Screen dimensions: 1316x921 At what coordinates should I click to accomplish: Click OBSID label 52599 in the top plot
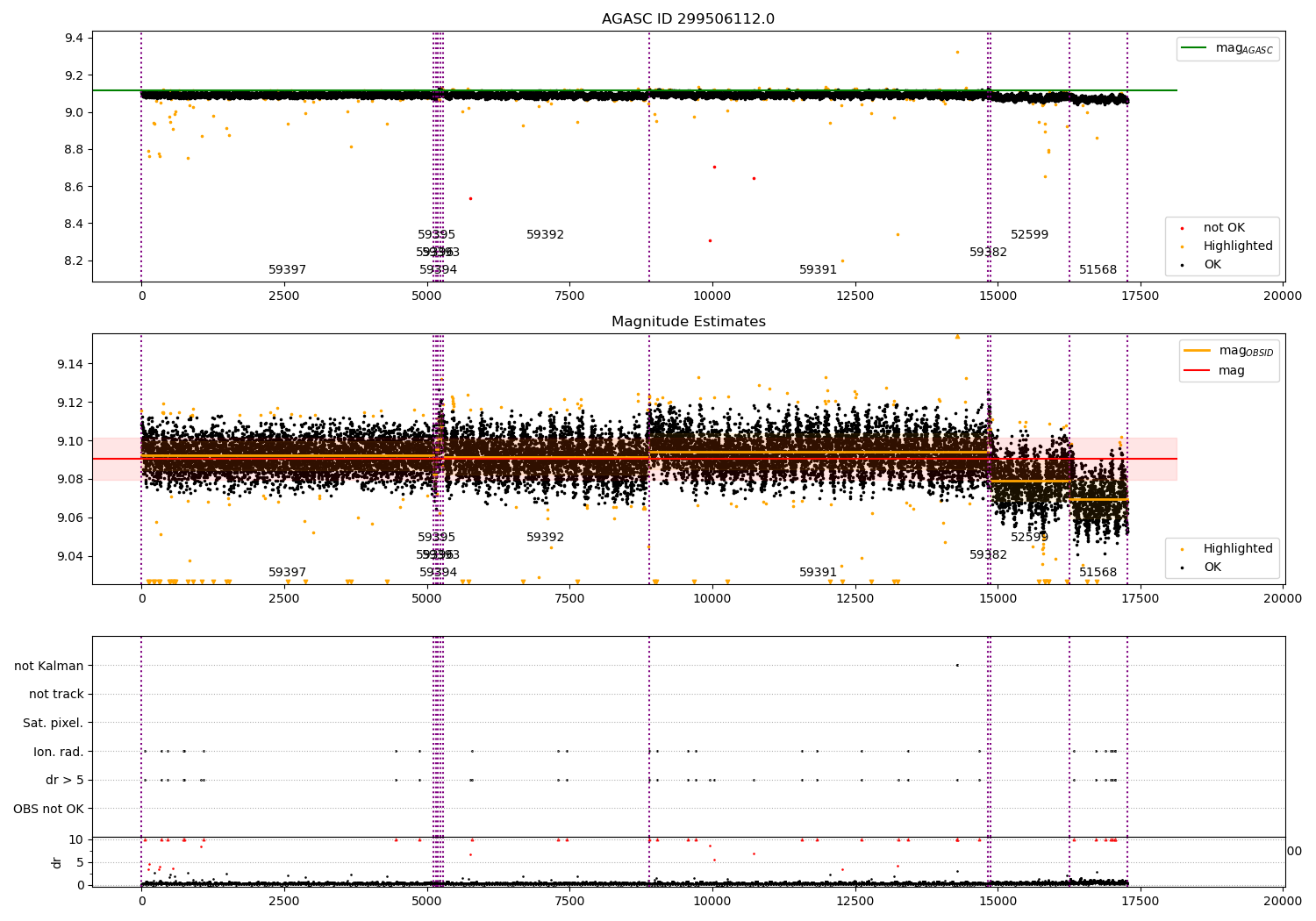(x=1029, y=235)
